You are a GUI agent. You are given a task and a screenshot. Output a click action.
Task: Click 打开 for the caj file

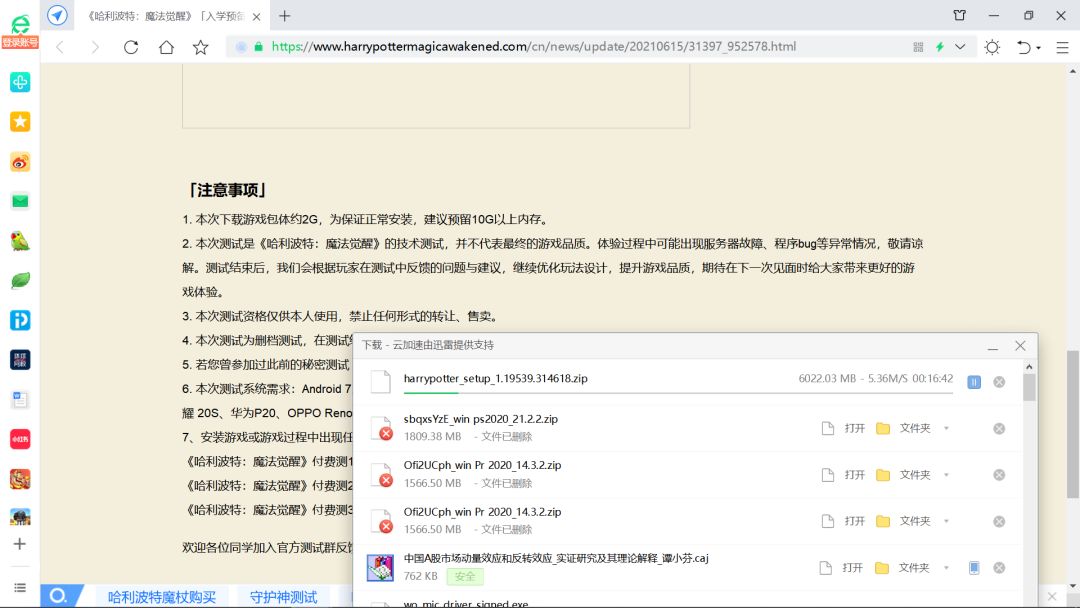coord(842,568)
